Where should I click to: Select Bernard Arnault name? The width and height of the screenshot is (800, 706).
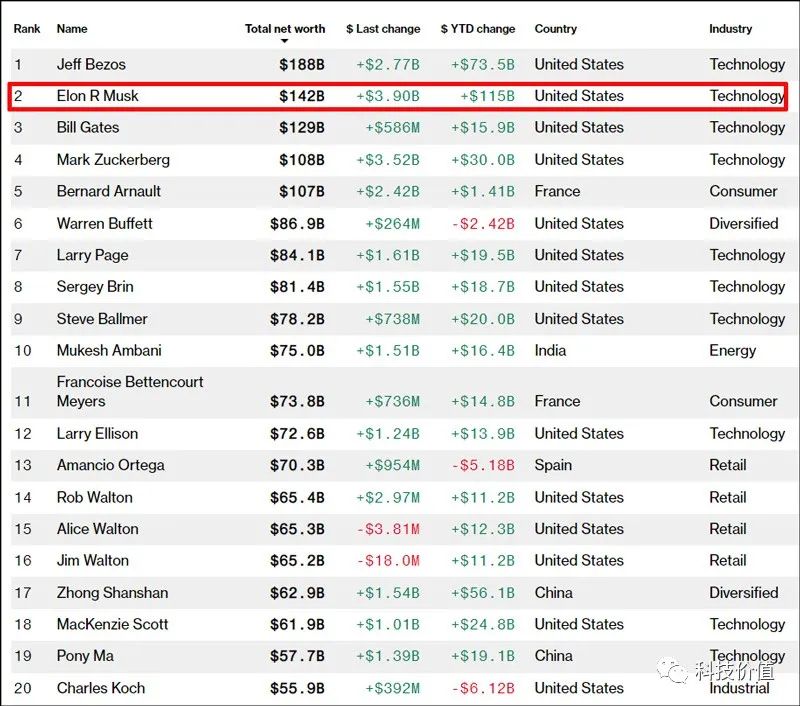[109, 191]
